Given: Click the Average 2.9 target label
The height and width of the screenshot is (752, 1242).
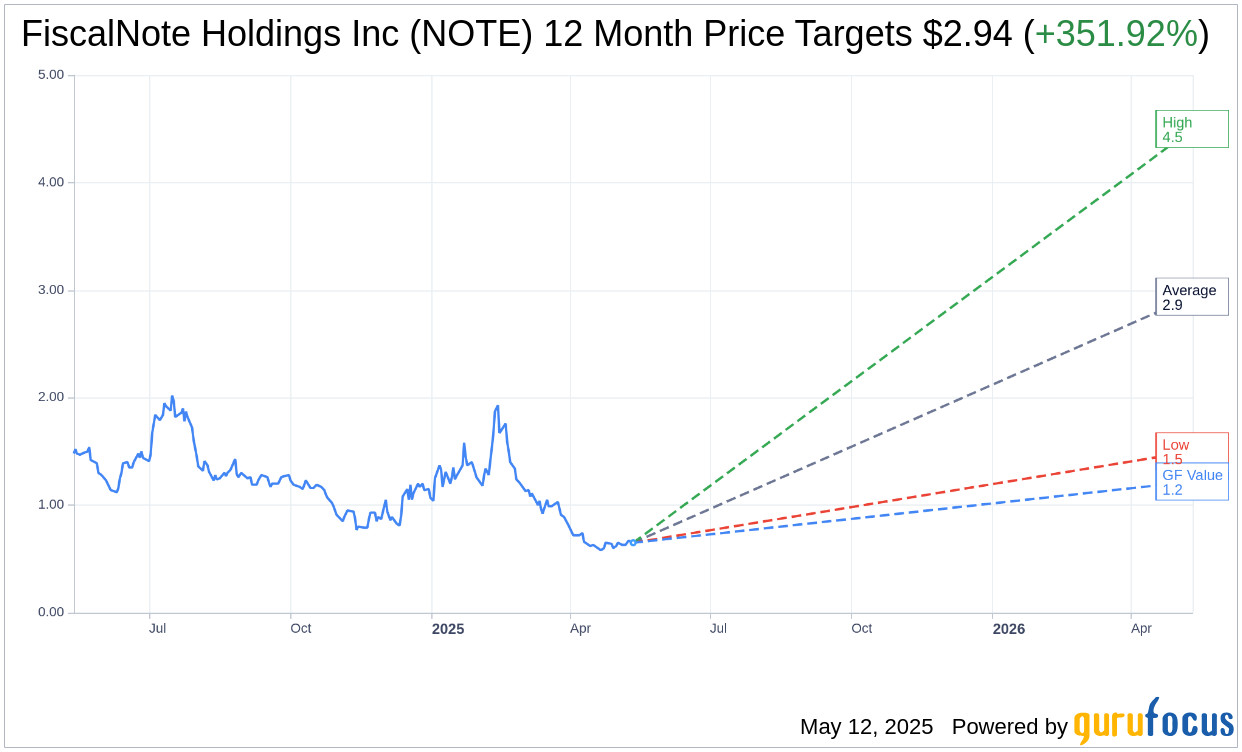Looking at the screenshot, I should point(1191,297).
